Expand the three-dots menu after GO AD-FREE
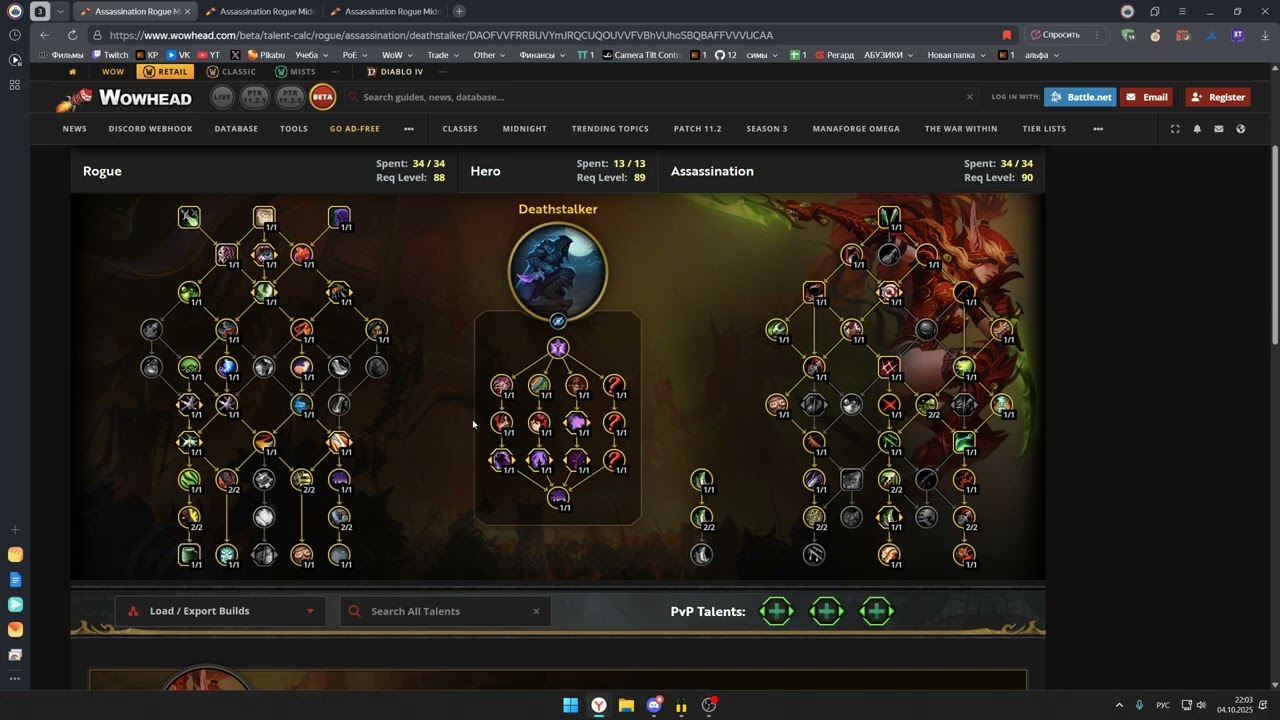This screenshot has height=720, width=1280. coord(408,129)
